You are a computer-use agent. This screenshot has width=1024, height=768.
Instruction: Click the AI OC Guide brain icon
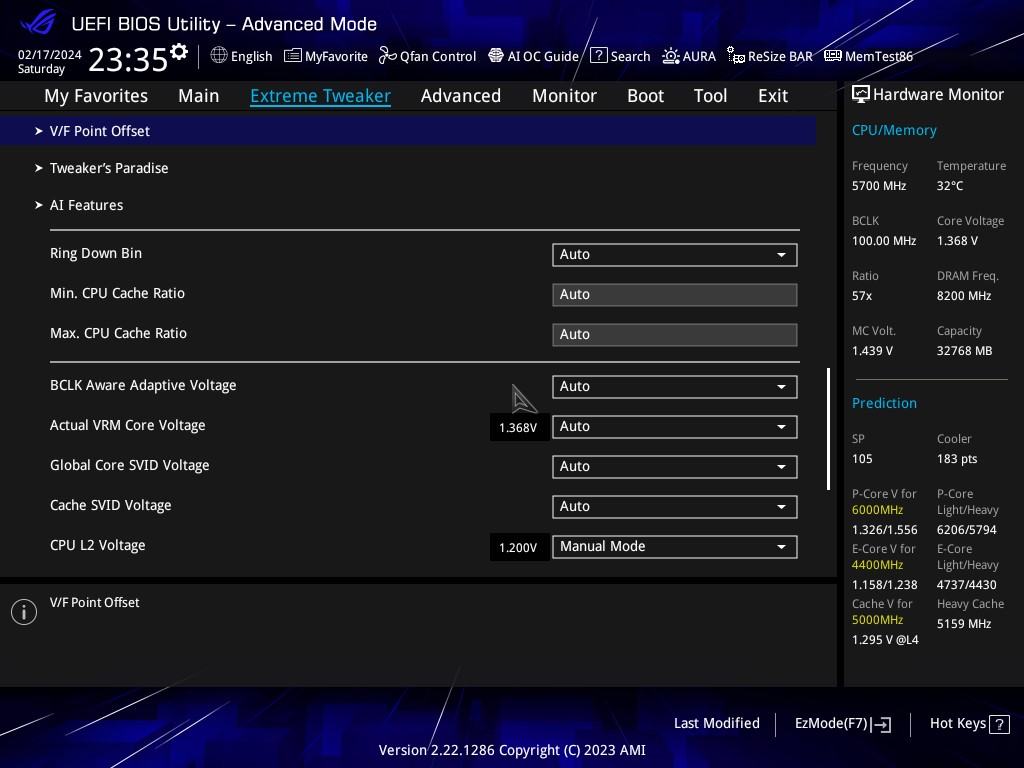point(496,56)
